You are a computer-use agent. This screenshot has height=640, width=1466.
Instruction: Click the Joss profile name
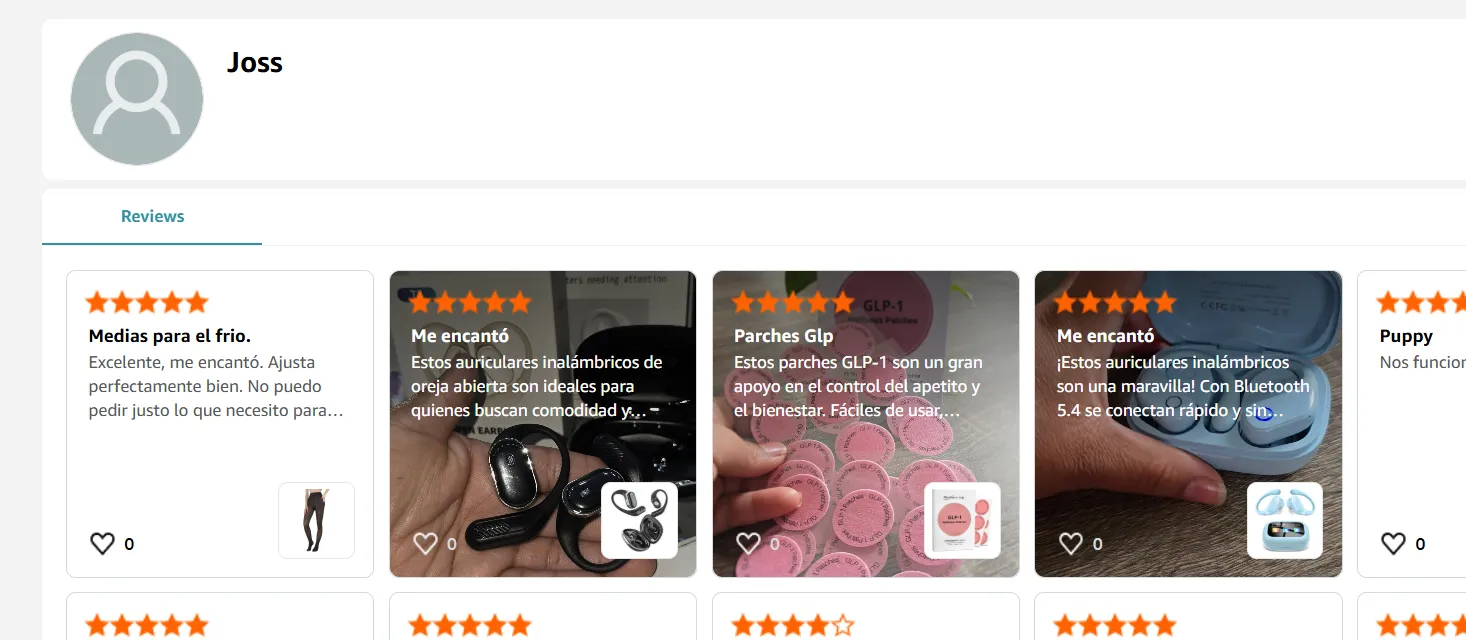coord(255,62)
